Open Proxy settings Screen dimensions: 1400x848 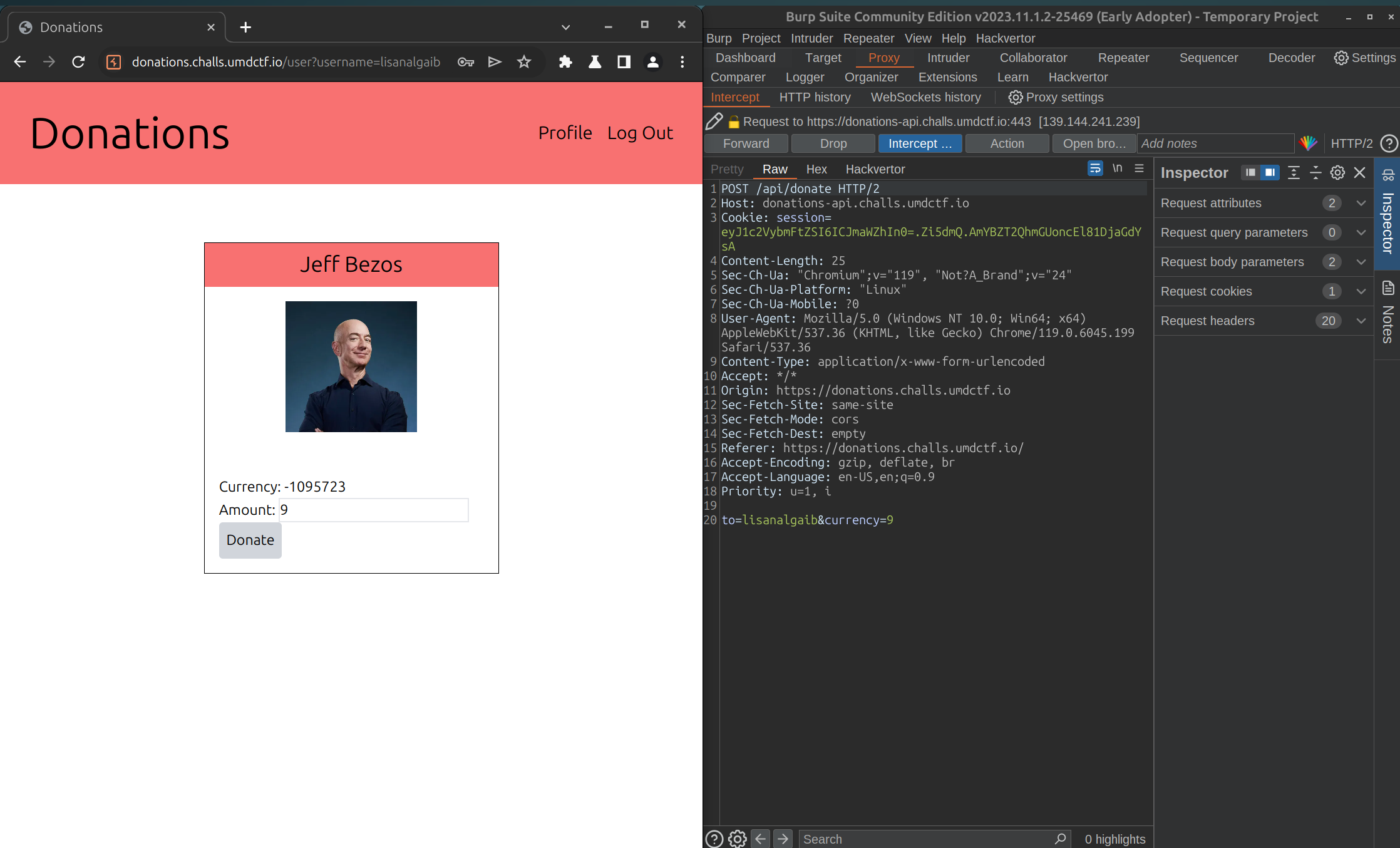coord(1056,97)
